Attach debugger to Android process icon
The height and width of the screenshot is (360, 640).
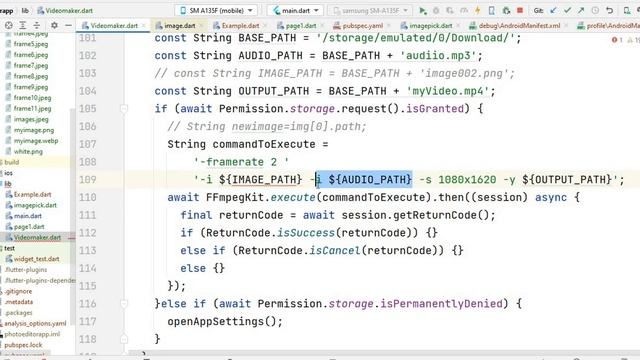coord(506,11)
